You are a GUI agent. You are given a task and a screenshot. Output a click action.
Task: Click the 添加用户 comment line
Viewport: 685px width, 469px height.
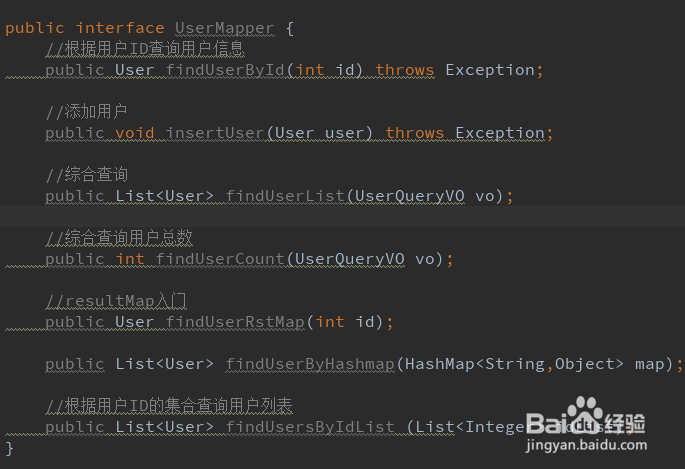(x=86, y=112)
